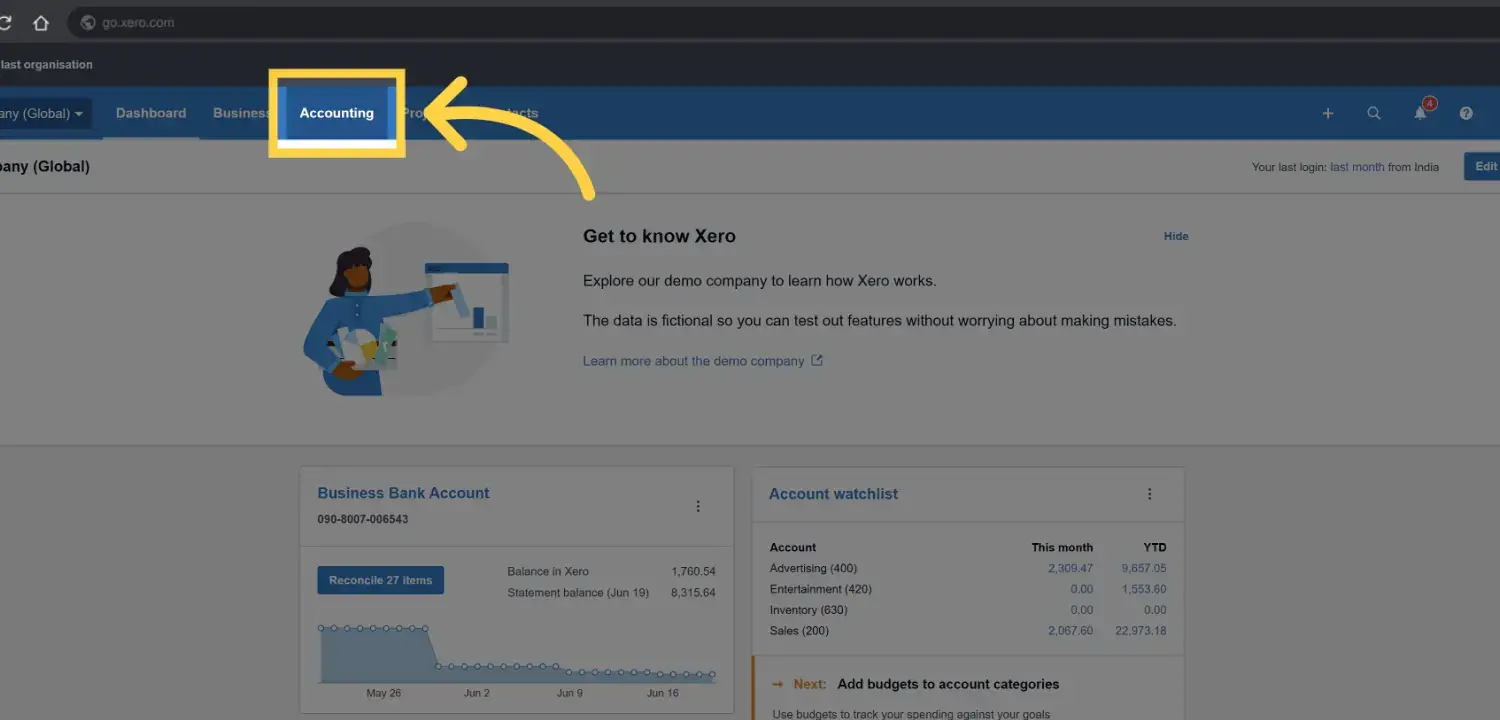Click 'Add budgets to account categories' prompt
Image resolution: width=1500 pixels, height=720 pixels.
948,684
